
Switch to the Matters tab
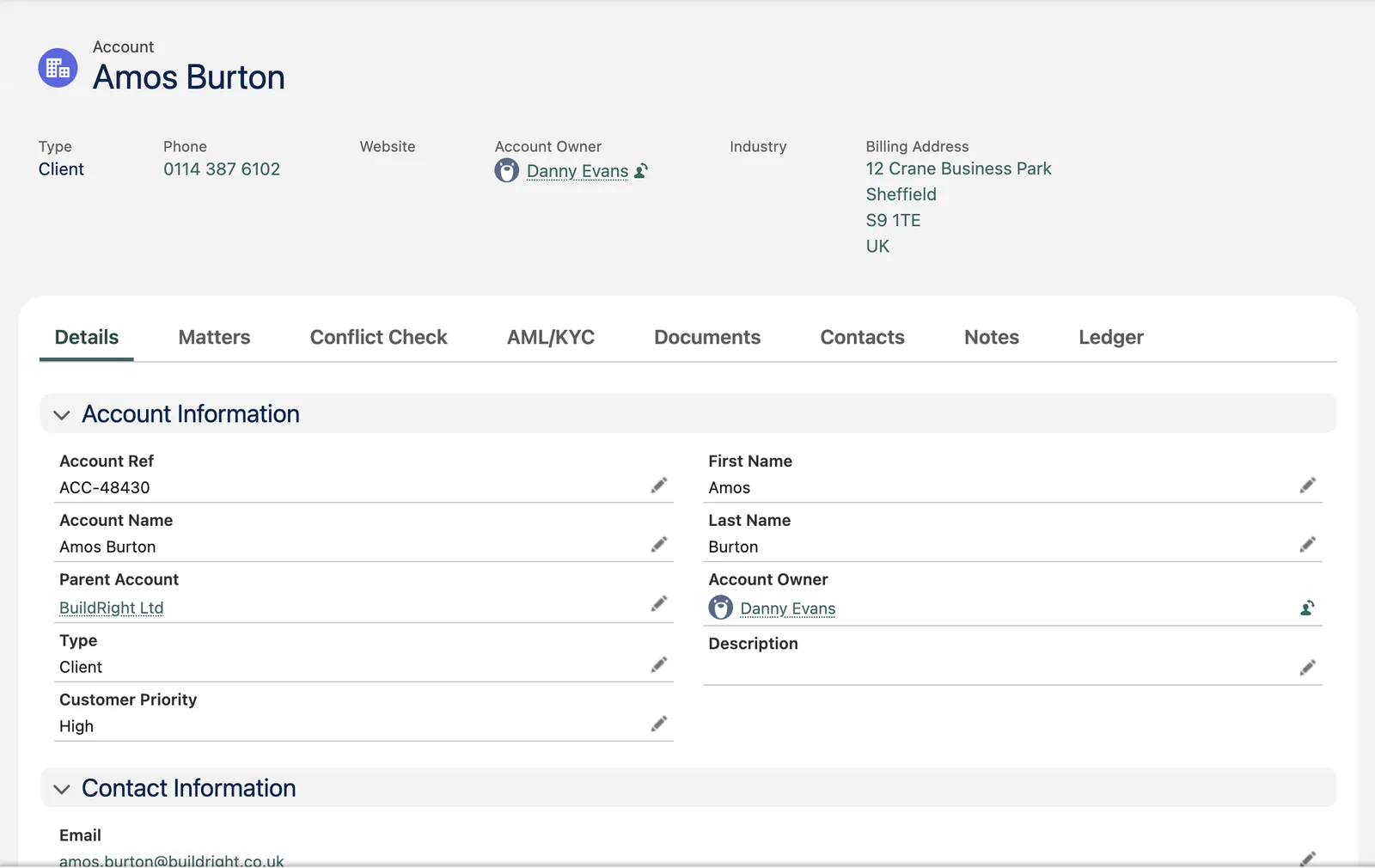click(x=214, y=338)
